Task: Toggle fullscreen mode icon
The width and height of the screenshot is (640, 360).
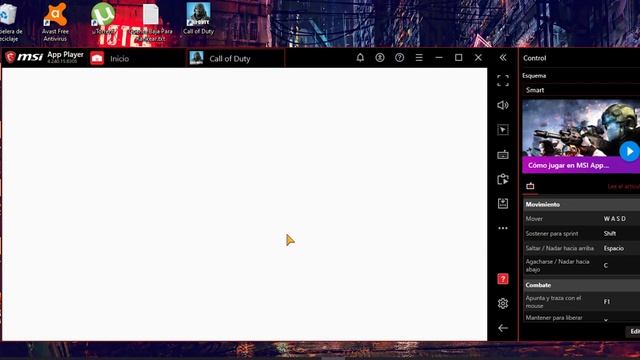Action: pyautogui.click(x=503, y=80)
